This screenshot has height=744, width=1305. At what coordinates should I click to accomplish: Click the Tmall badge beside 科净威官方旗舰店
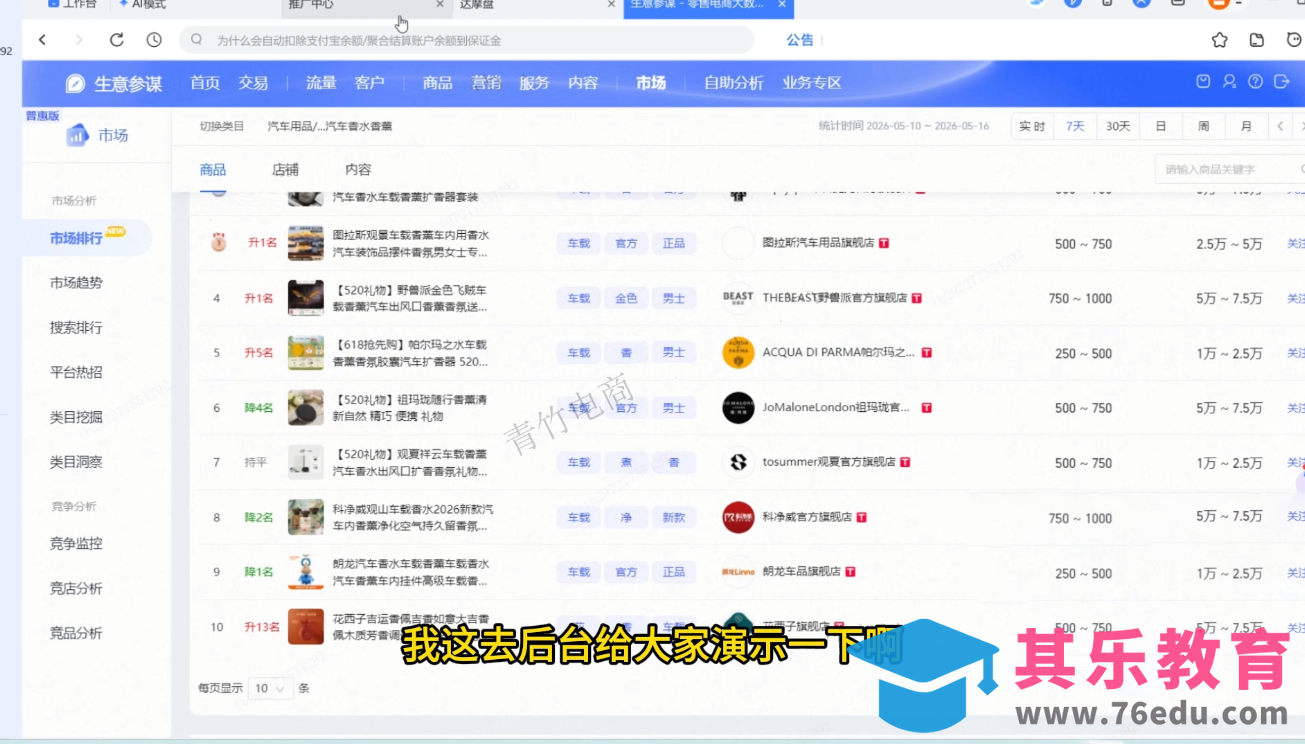tap(861, 518)
